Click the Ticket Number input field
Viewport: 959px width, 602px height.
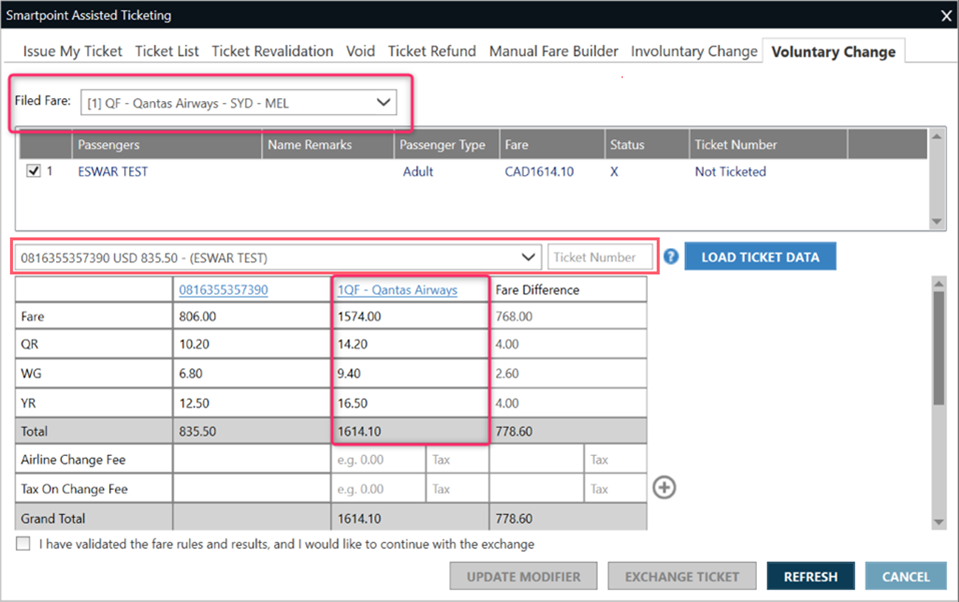coord(600,257)
